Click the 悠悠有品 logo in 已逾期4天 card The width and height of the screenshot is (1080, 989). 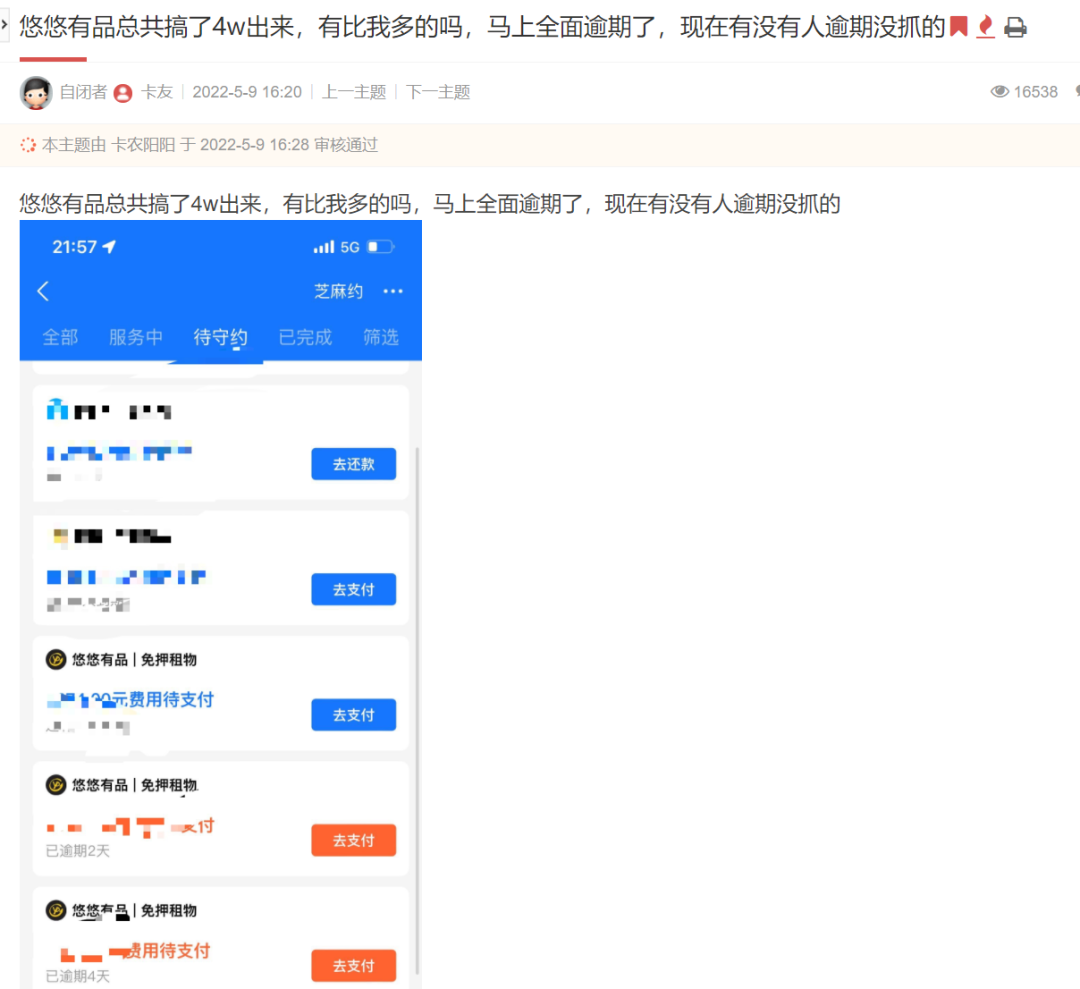click(56, 910)
